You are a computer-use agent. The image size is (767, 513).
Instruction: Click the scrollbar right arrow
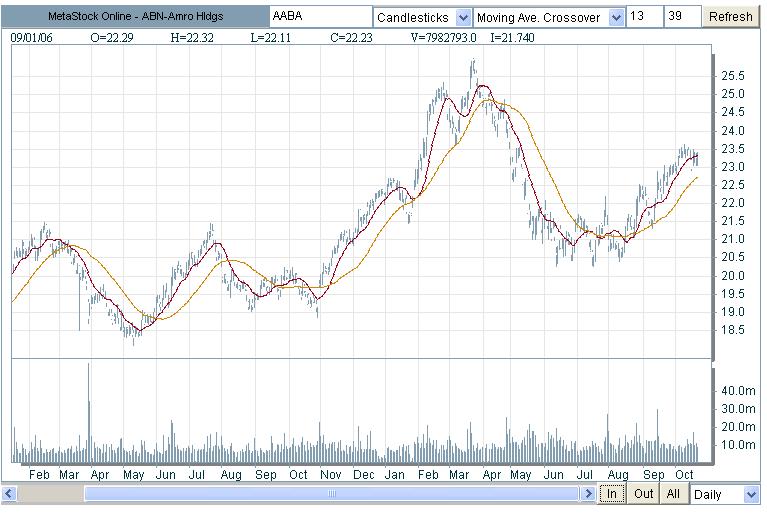(589, 493)
